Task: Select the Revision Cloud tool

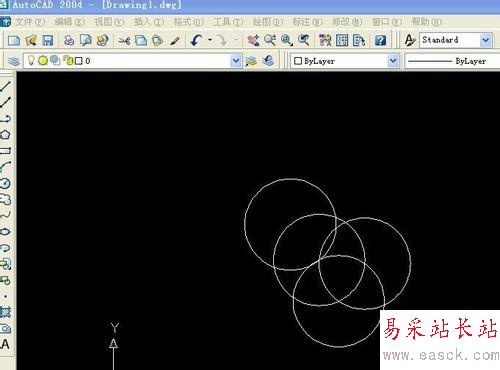Action: (5, 199)
